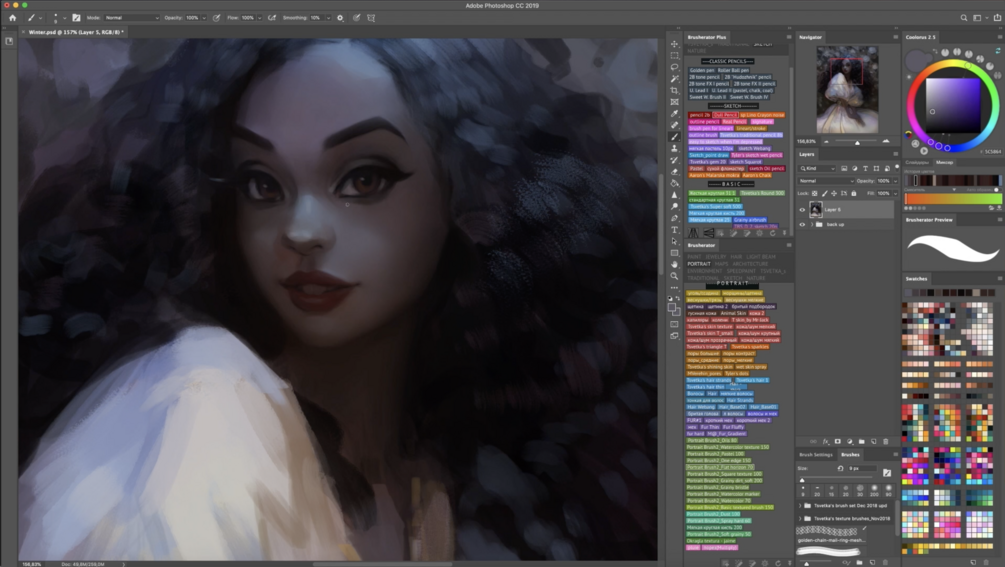Select the Winter.psd document tab
Image resolution: width=1005 pixels, height=567 pixels.
pos(74,32)
